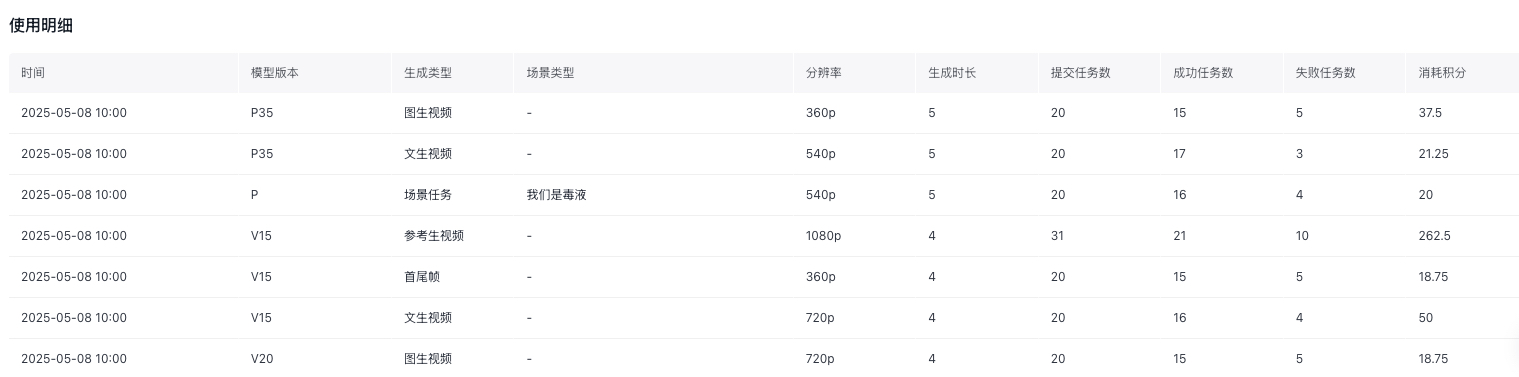
Task: Click the 场景任务 generation type cell
Action: (x=428, y=195)
